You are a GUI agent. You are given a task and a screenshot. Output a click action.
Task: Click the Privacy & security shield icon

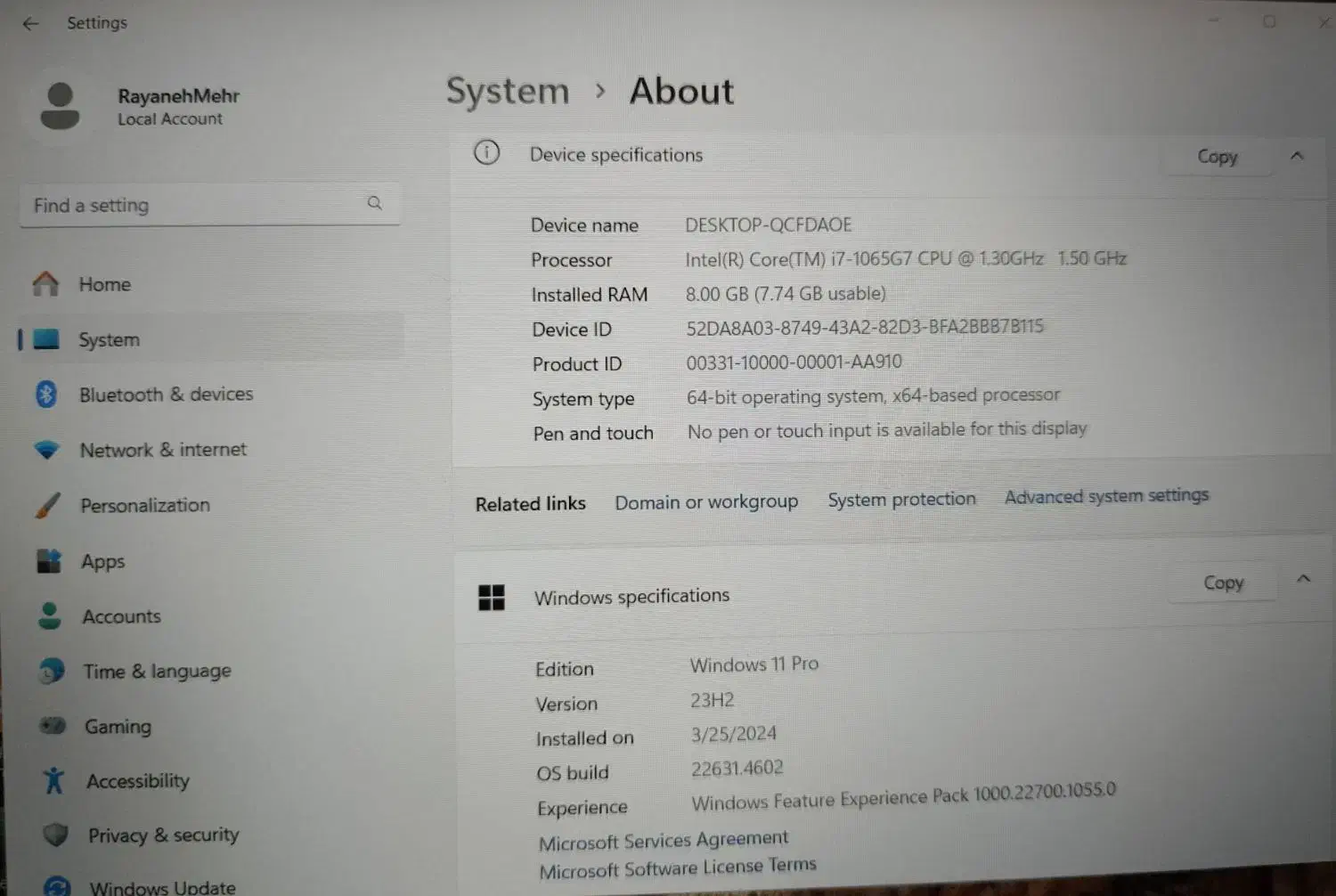(x=55, y=835)
